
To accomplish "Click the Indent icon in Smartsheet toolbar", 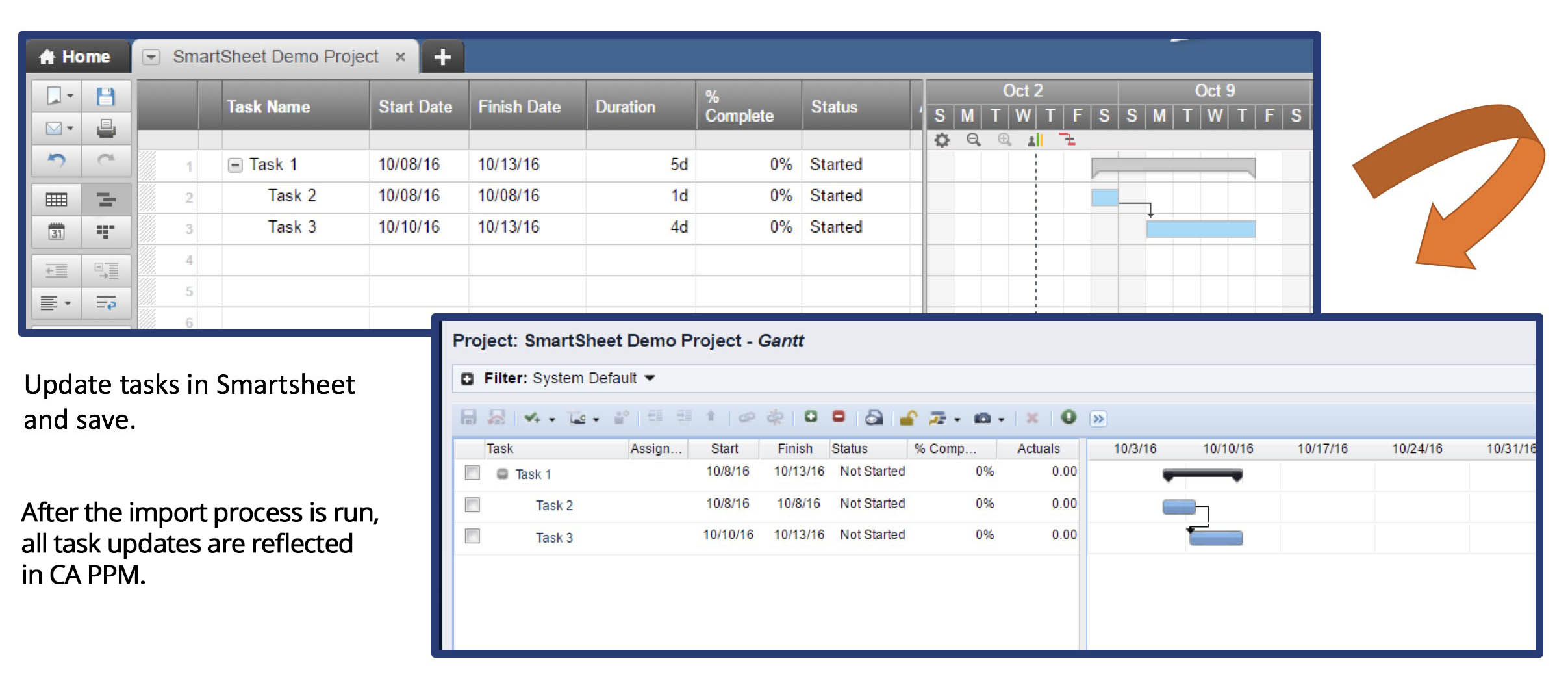I will 105,270.
